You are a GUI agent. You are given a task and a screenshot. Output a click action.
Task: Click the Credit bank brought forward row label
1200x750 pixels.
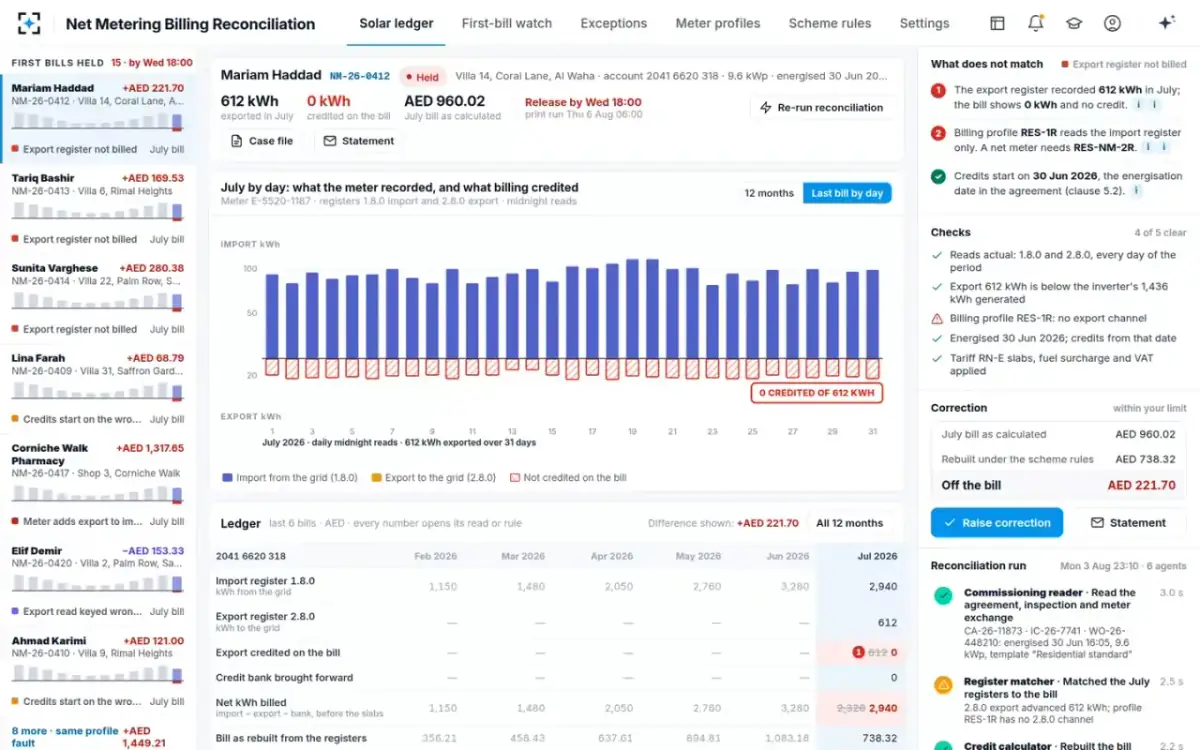[x=284, y=677]
